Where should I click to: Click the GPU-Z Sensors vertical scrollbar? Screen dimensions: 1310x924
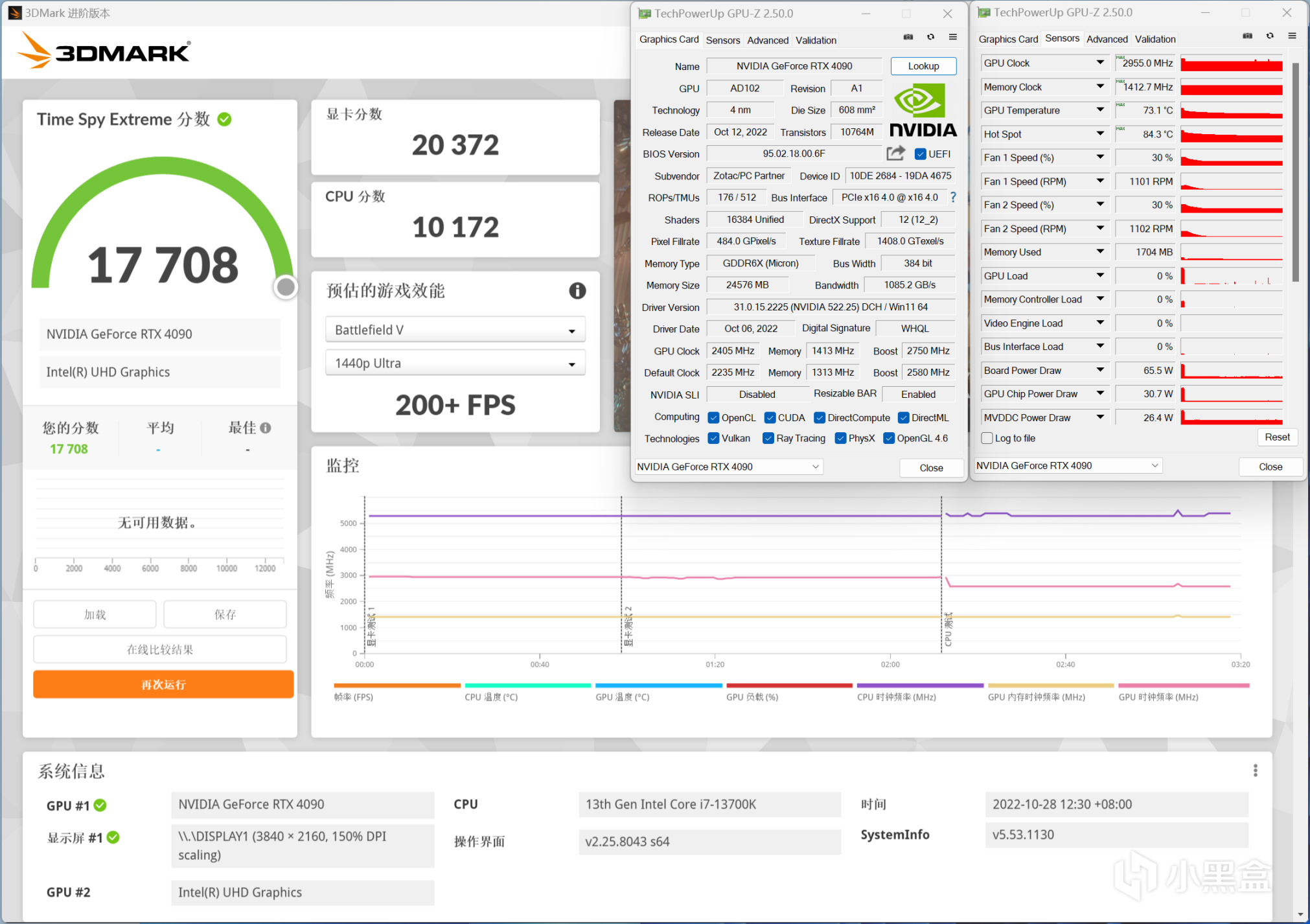pos(1295,172)
